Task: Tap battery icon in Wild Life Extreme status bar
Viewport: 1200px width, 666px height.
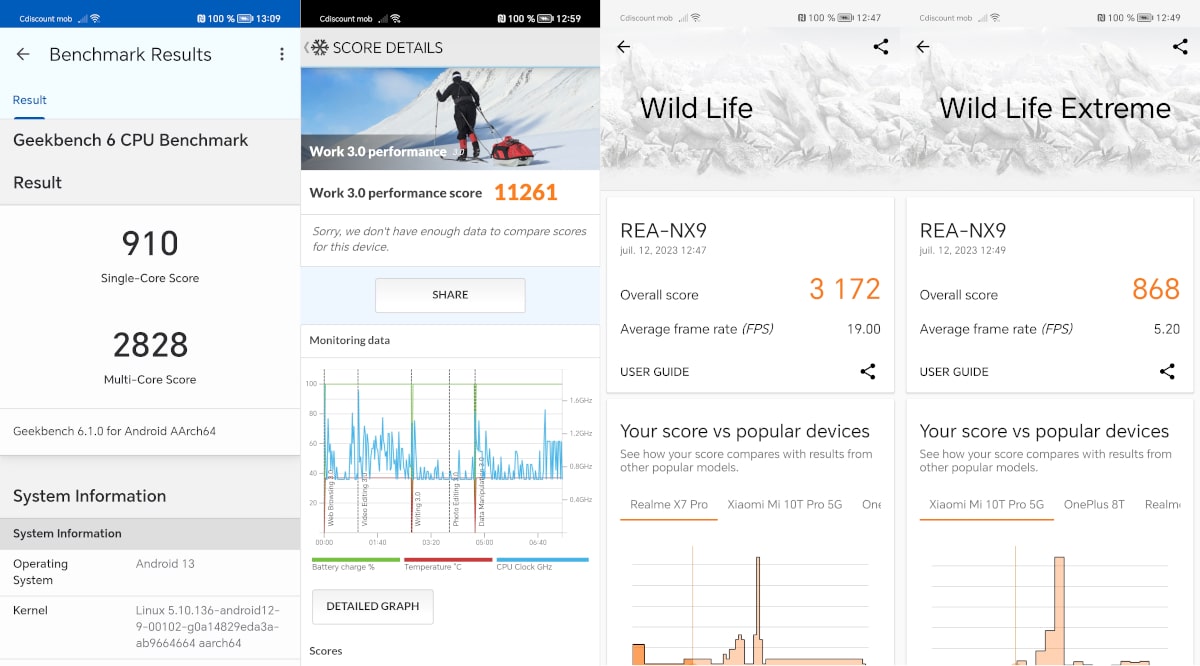Action: 1144,19
